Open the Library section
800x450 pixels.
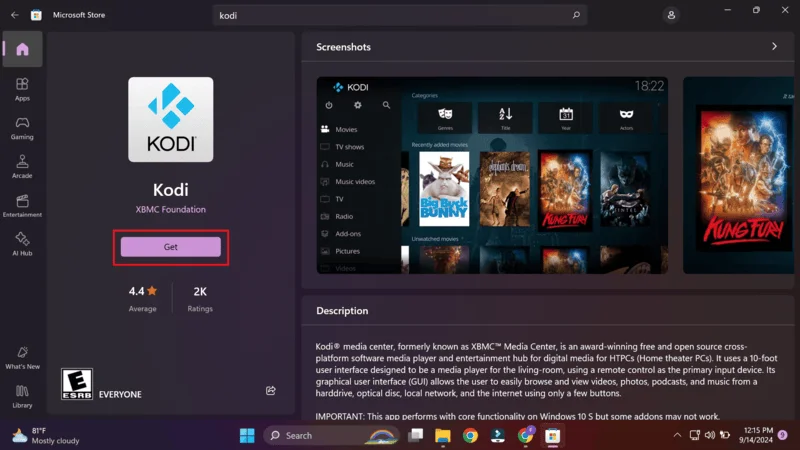(x=22, y=396)
